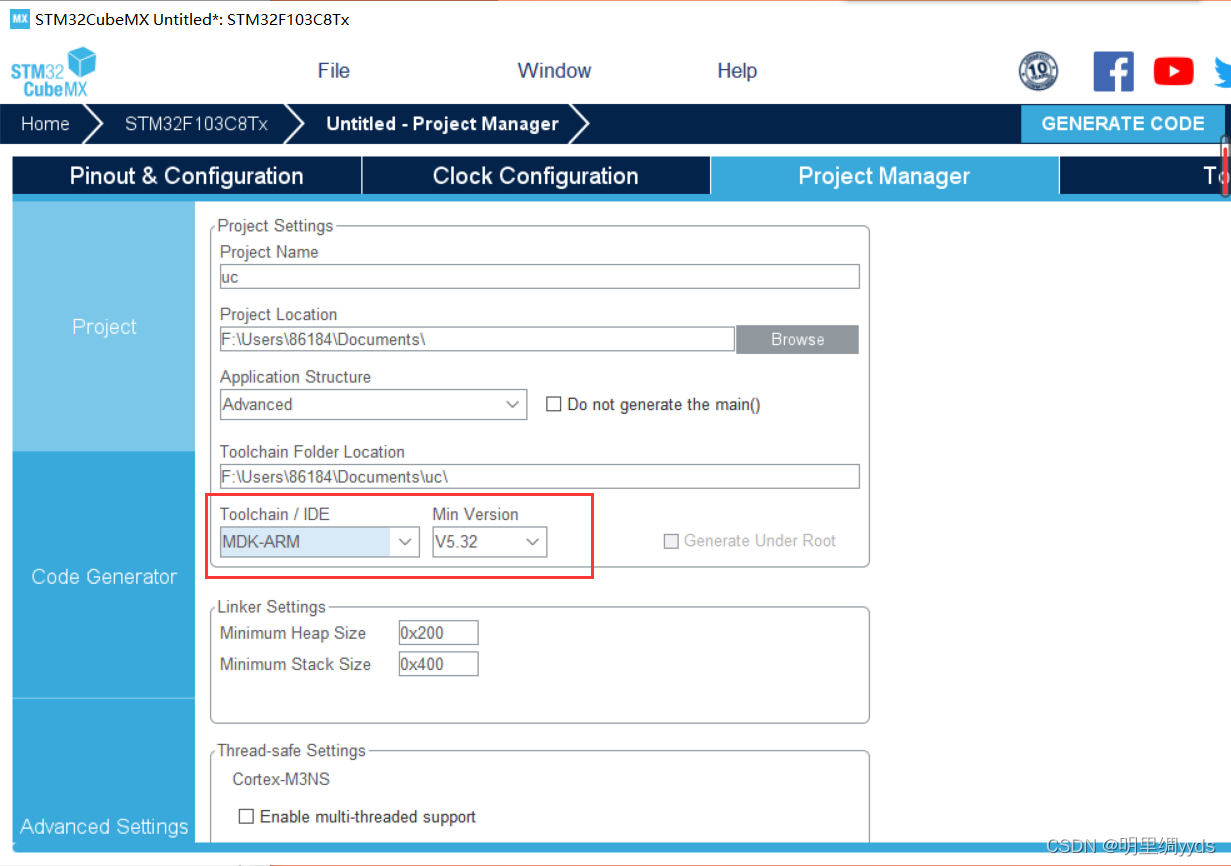Click the STM32CubeMX logo
The width and height of the screenshot is (1231, 866).
pyautogui.click(x=53, y=72)
